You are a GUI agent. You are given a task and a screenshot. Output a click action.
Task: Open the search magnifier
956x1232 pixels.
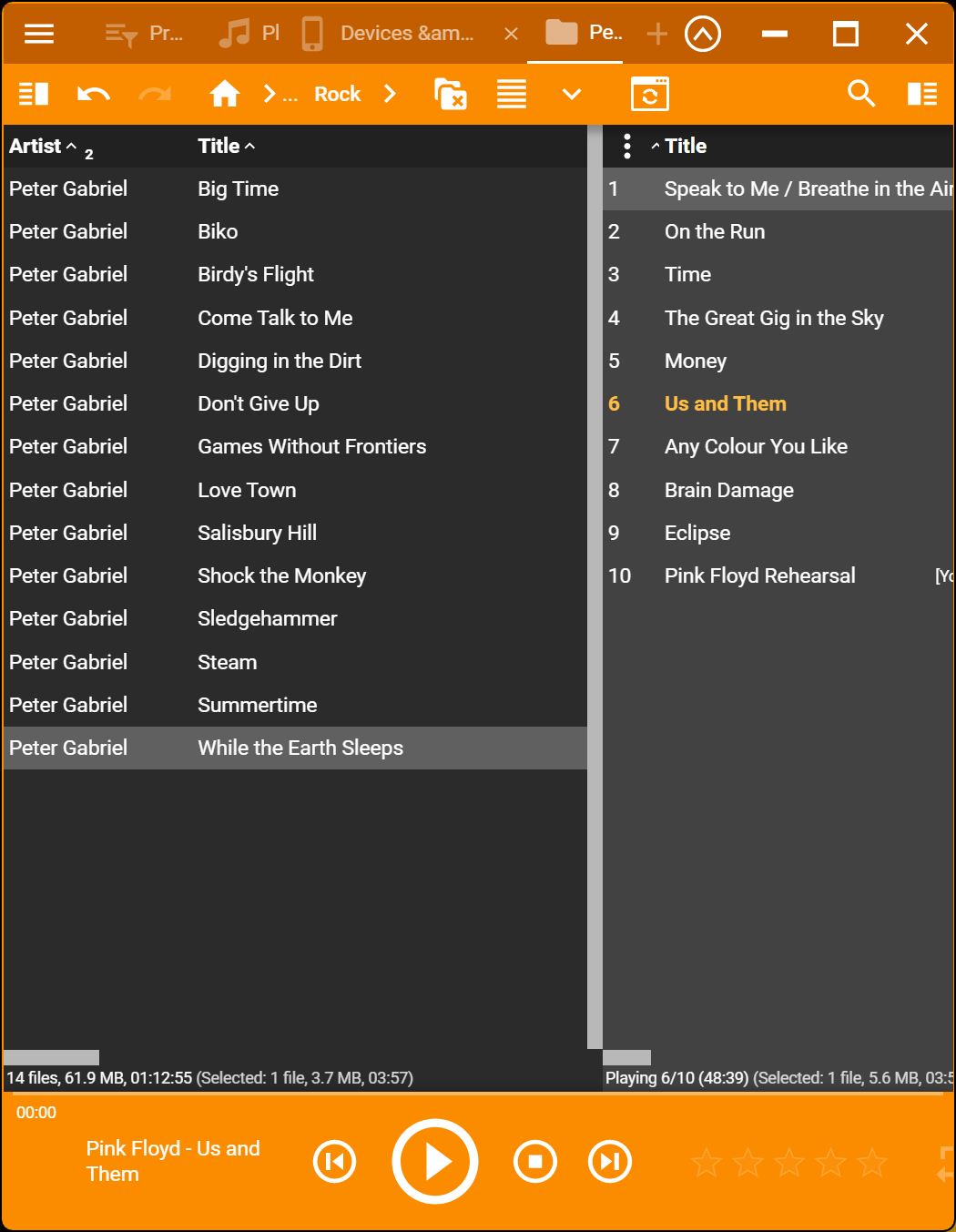pos(860,94)
